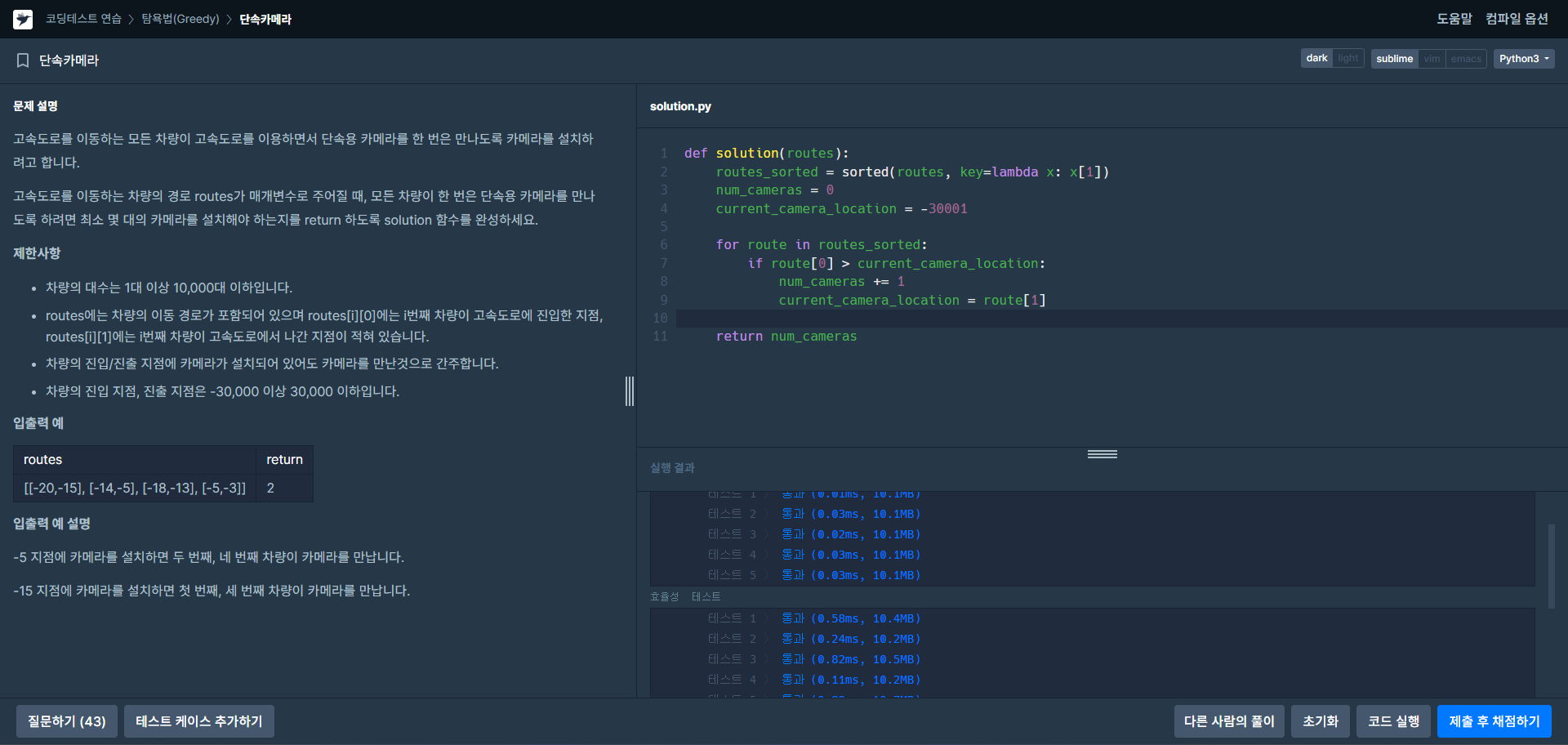The image size is (1568, 745).
Task: Switch to light theme
Action: (1348, 59)
